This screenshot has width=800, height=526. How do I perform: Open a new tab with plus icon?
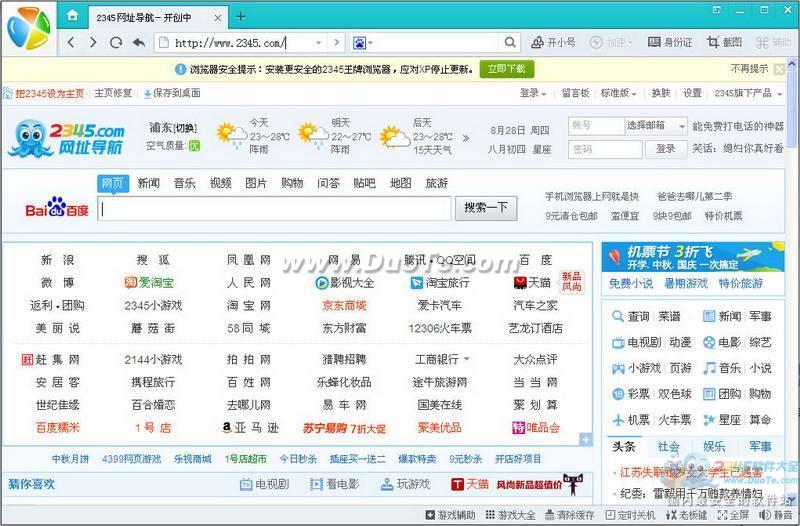pyautogui.click(x=240, y=17)
